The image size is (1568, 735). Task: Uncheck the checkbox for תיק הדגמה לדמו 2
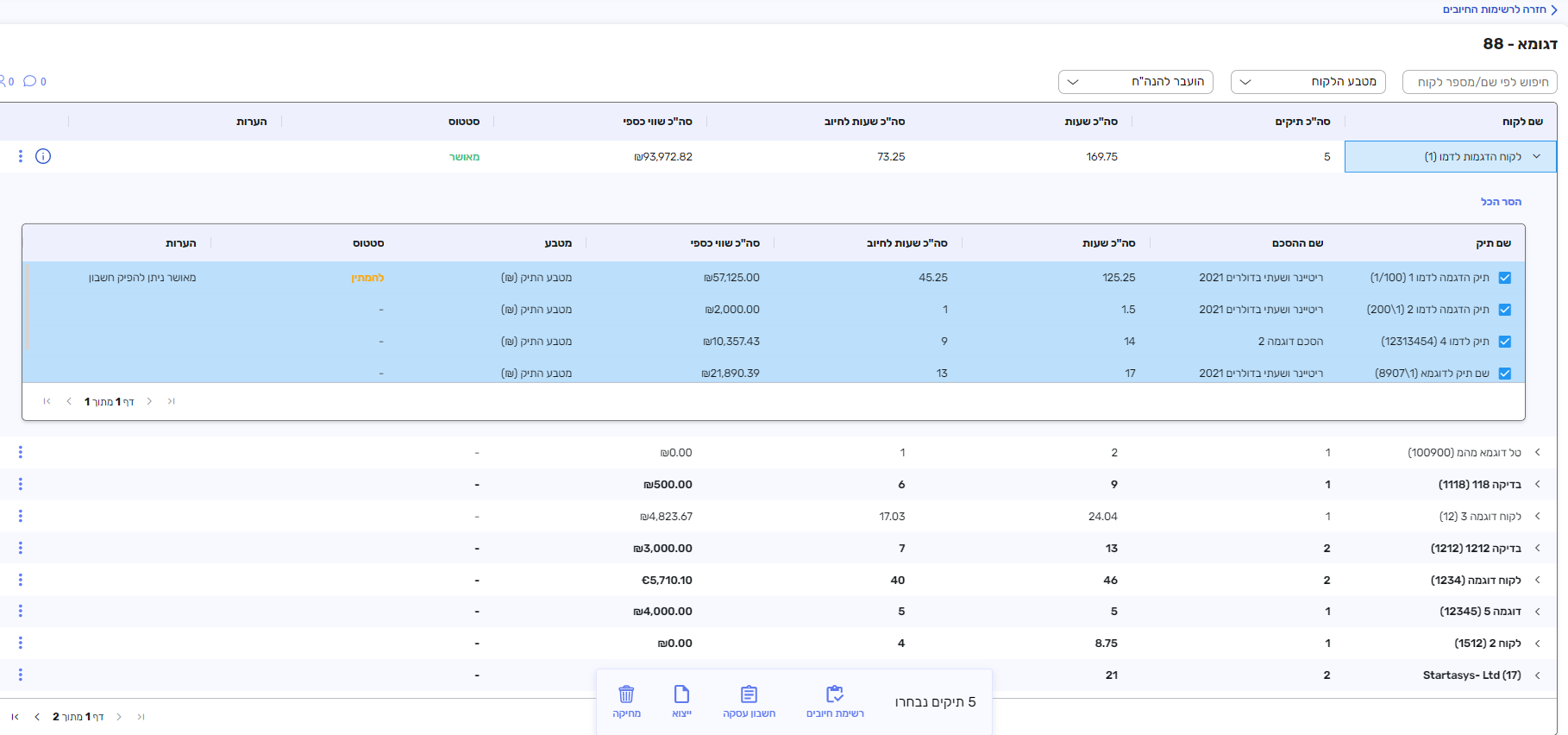pyautogui.click(x=1505, y=310)
